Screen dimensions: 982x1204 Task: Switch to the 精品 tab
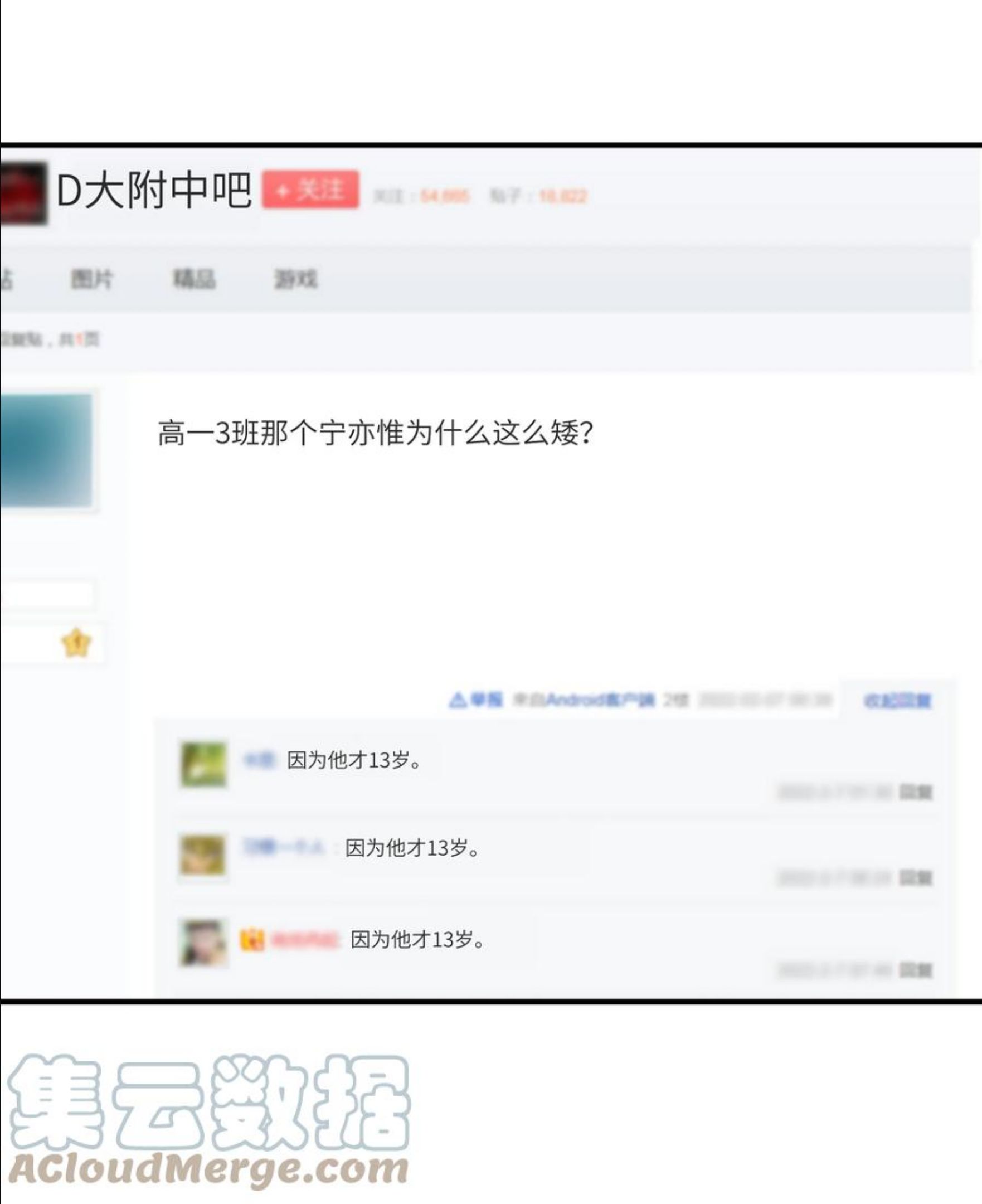195,279
